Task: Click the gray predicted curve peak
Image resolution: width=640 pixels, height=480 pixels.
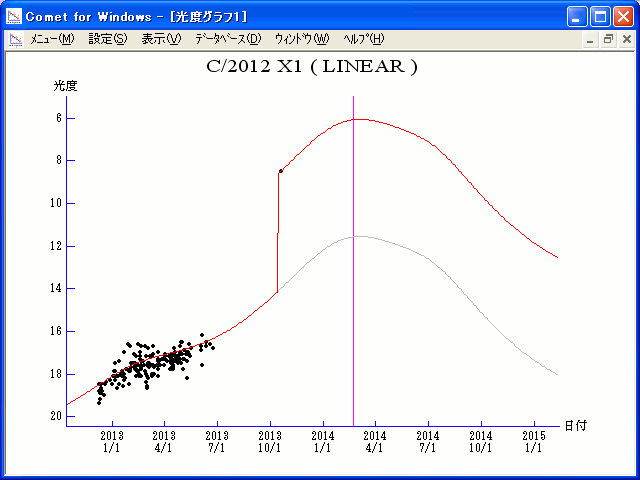Action: point(358,236)
